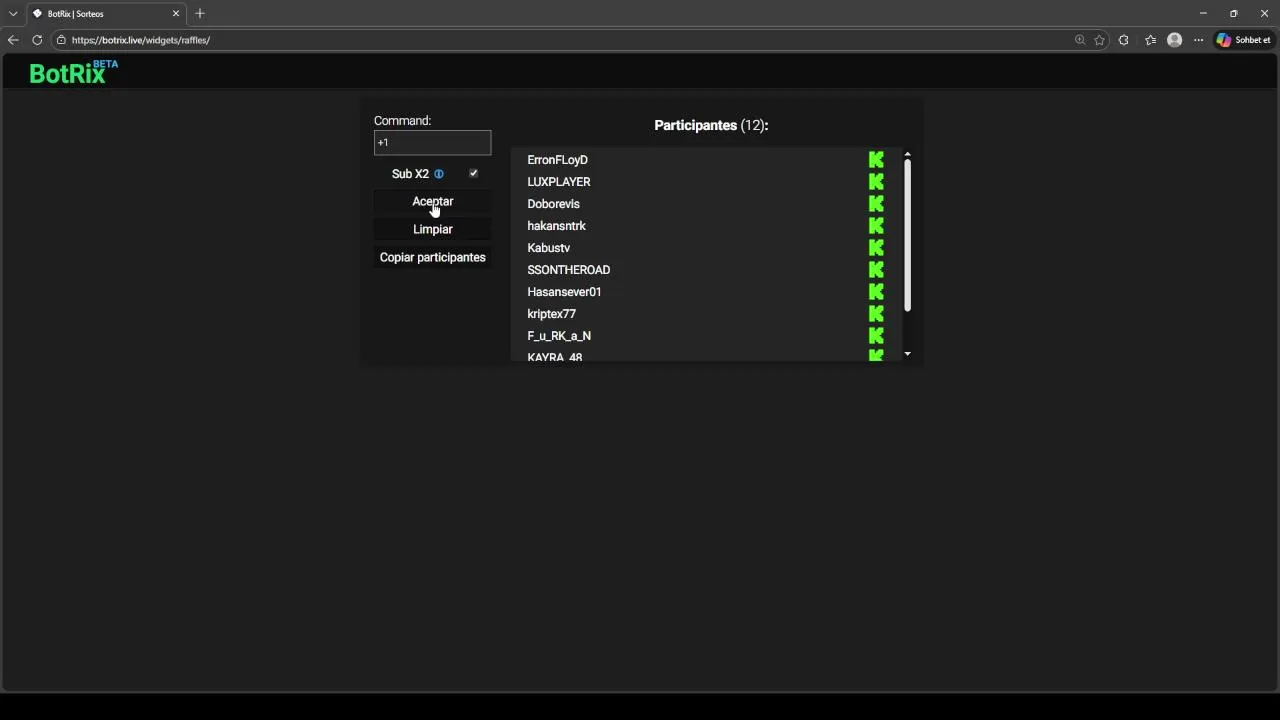This screenshot has width=1280, height=720.
Task: Go back with the browser back arrow
Action: pos(13,40)
